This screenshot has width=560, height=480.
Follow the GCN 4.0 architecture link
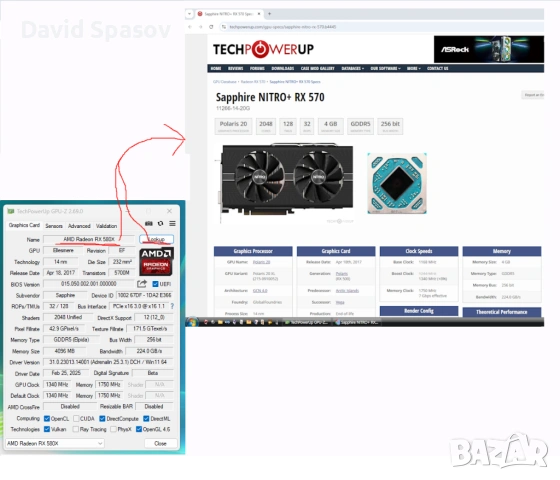[260, 291]
